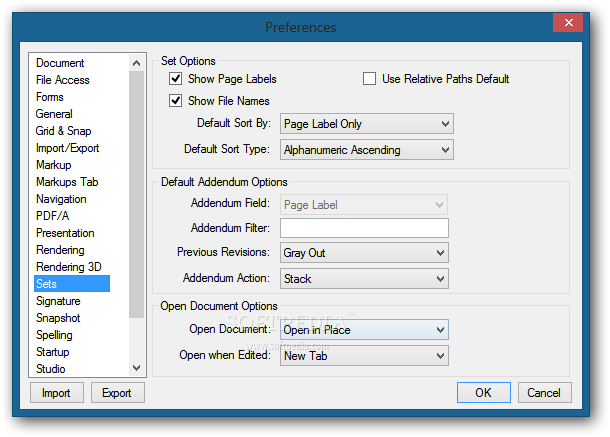The width and height of the screenshot is (610, 437).
Task: Open the General preferences category
Action: coord(54,114)
